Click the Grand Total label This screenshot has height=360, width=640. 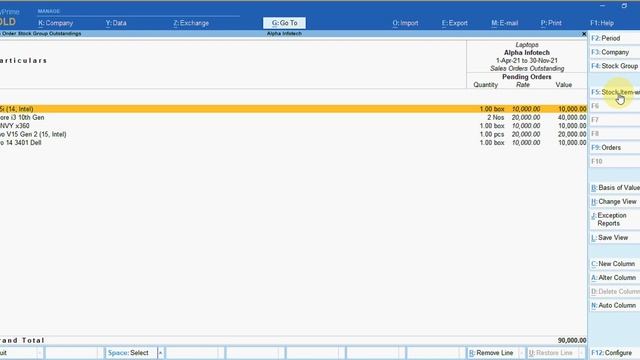tap(22, 340)
